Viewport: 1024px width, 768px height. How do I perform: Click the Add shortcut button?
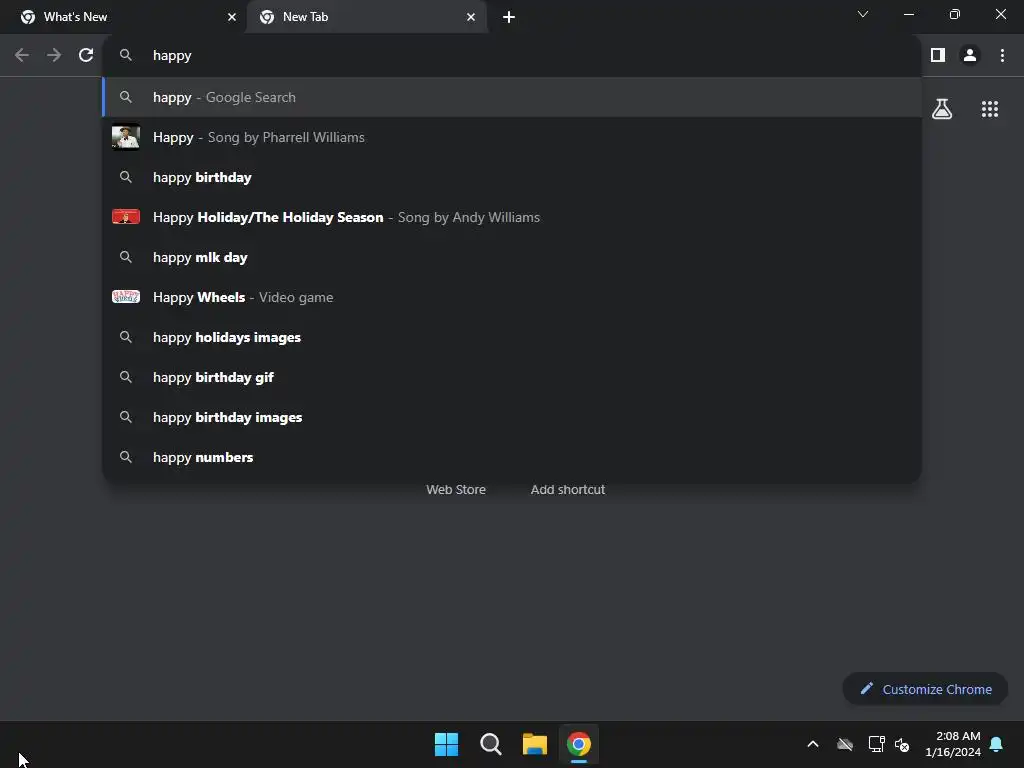568,490
